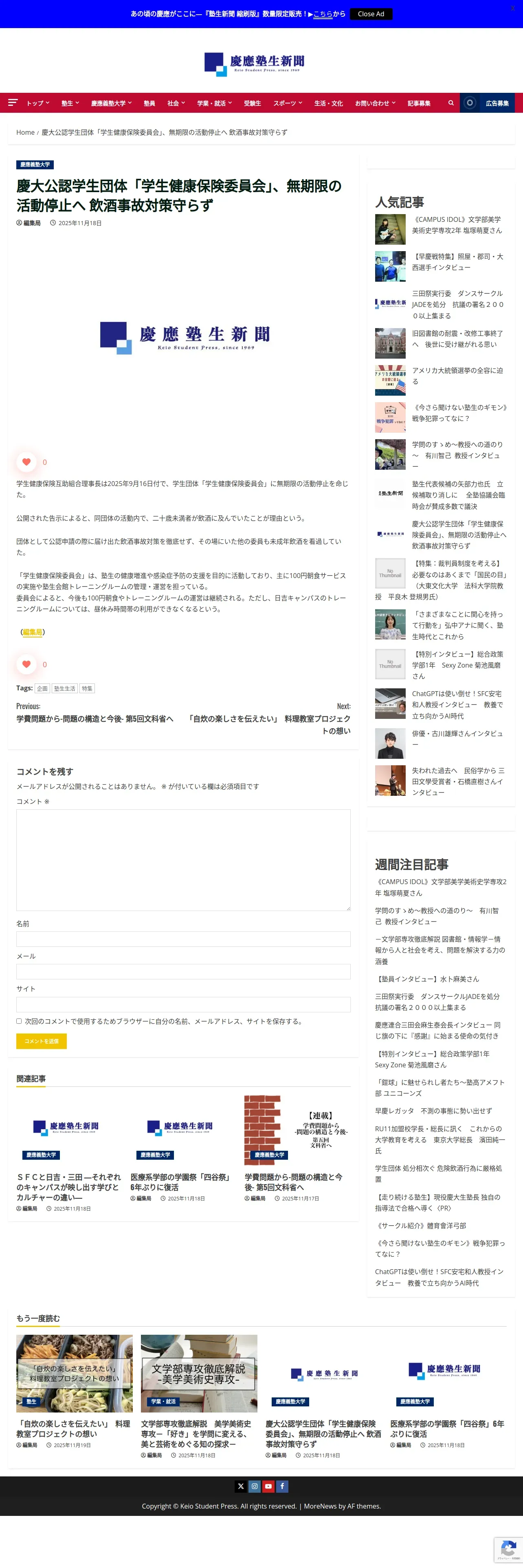Open related article 医療系学部の学園祭 四谷祭 title
The width and height of the screenshot is (523, 1568).
pyautogui.click(x=181, y=1182)
